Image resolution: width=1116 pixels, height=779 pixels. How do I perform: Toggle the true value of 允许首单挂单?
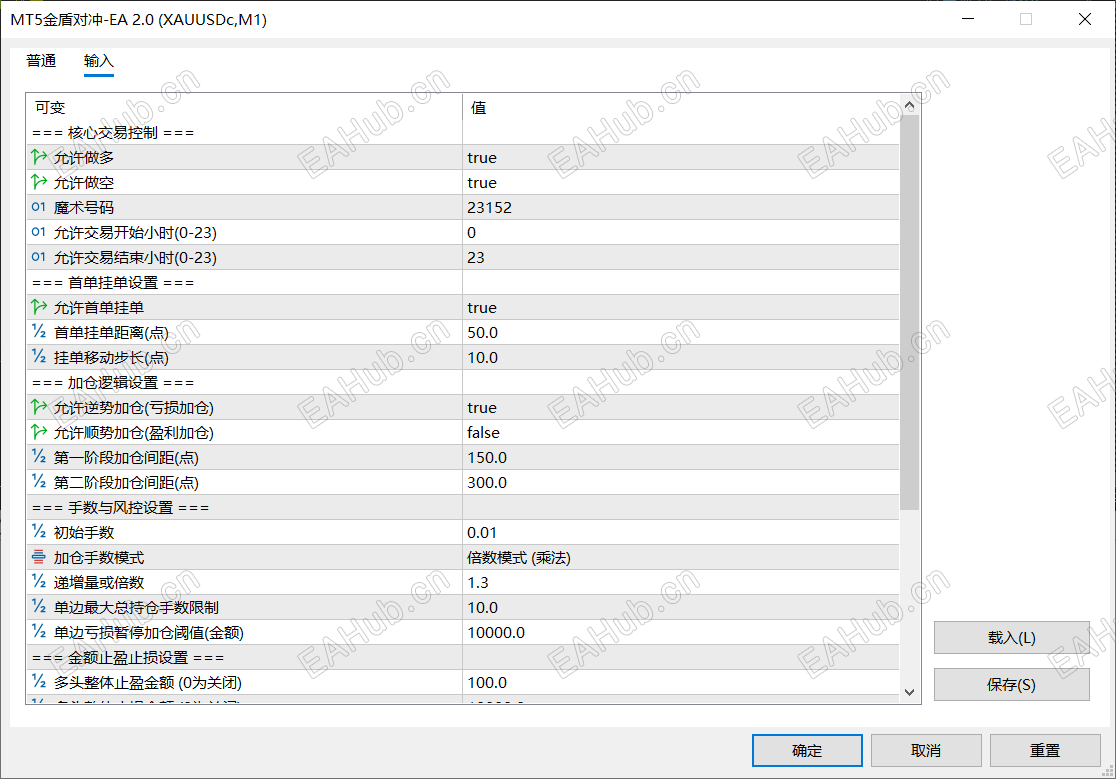click(x=680, y=307)
